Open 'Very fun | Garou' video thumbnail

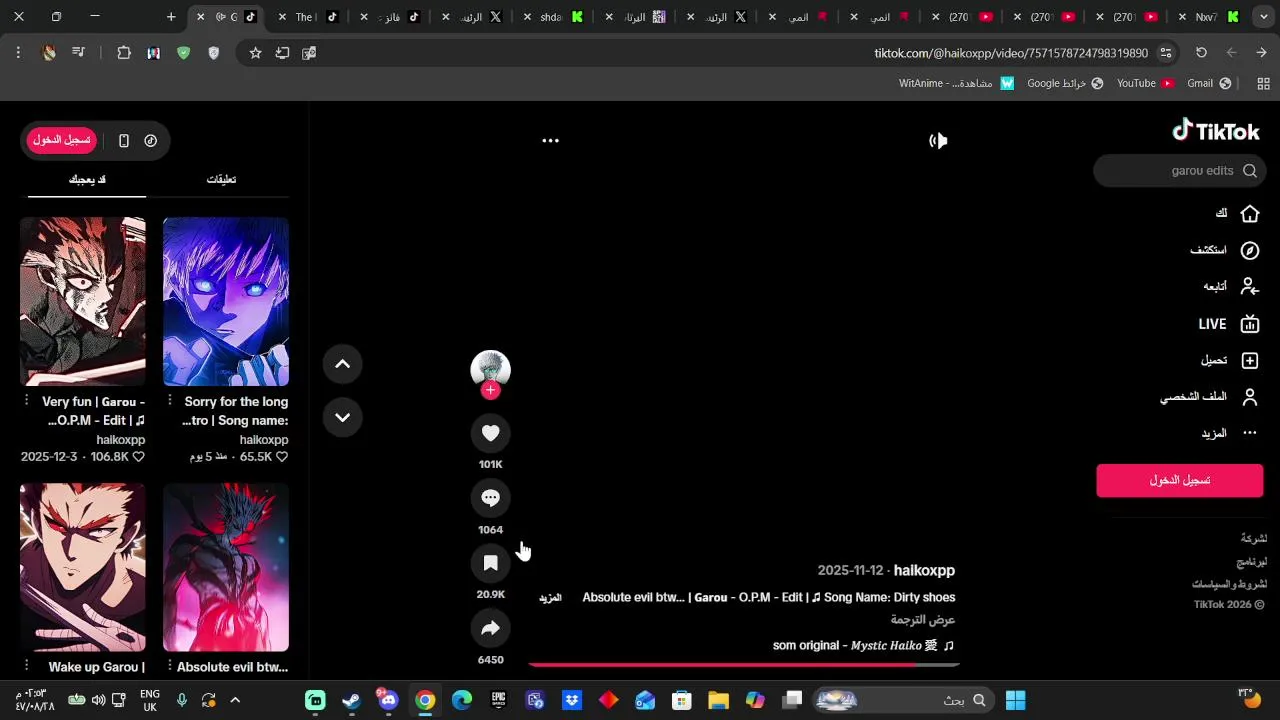coord(83,301)
